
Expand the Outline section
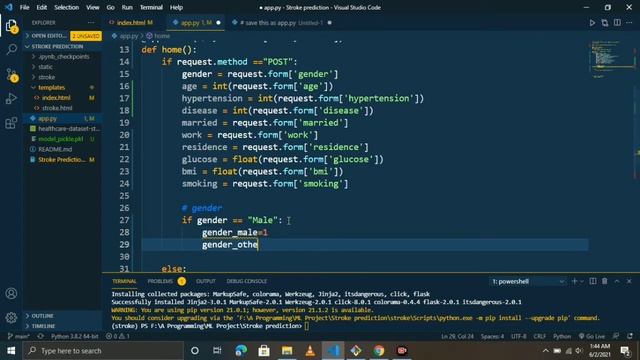pyautogui.click(x=42, y=316)
